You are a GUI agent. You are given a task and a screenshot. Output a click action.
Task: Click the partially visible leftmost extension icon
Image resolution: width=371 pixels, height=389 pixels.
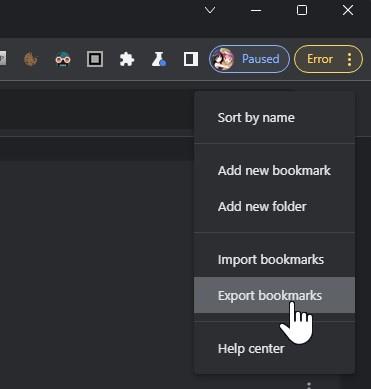[3, 59]
